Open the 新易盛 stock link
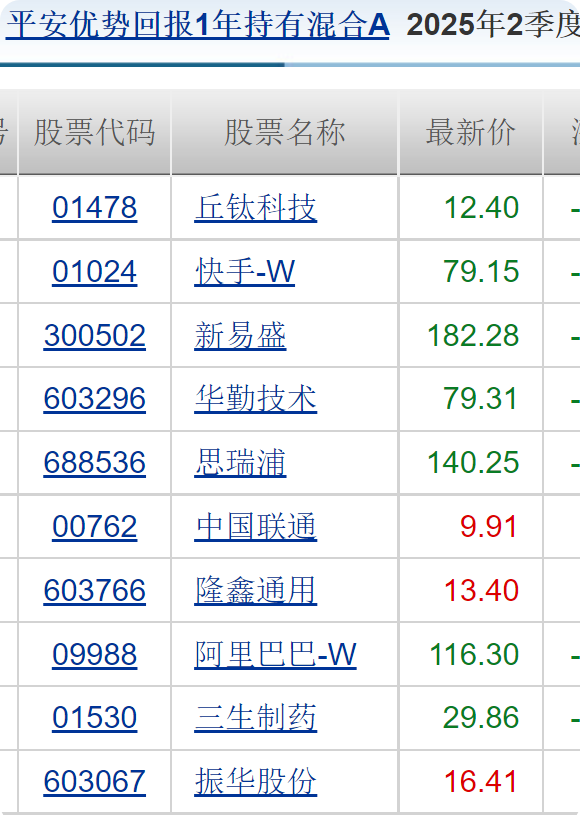Viewport: 580px width, 824px height. click(240, 335)
